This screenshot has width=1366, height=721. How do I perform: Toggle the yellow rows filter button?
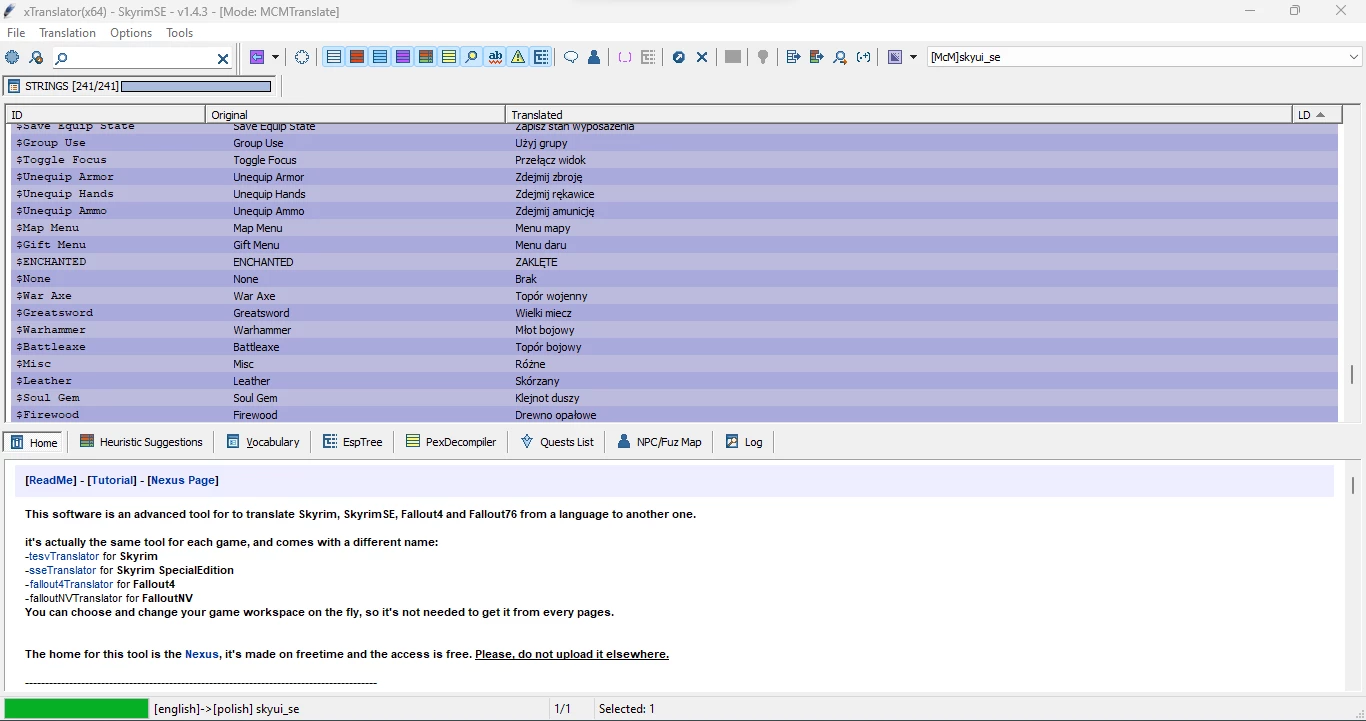click(x=449, y=57)
